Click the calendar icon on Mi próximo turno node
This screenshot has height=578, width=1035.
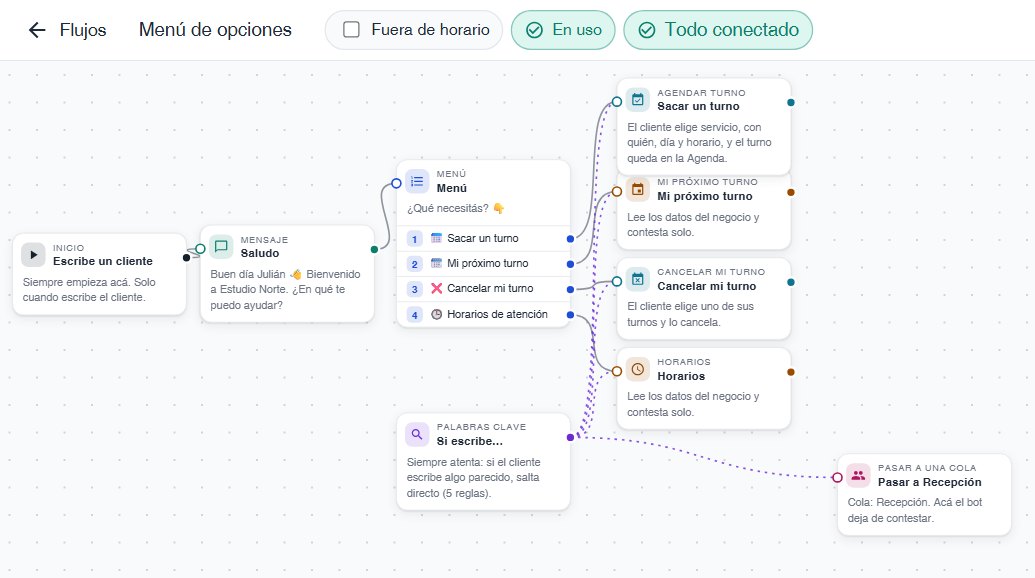coord(638,190)
